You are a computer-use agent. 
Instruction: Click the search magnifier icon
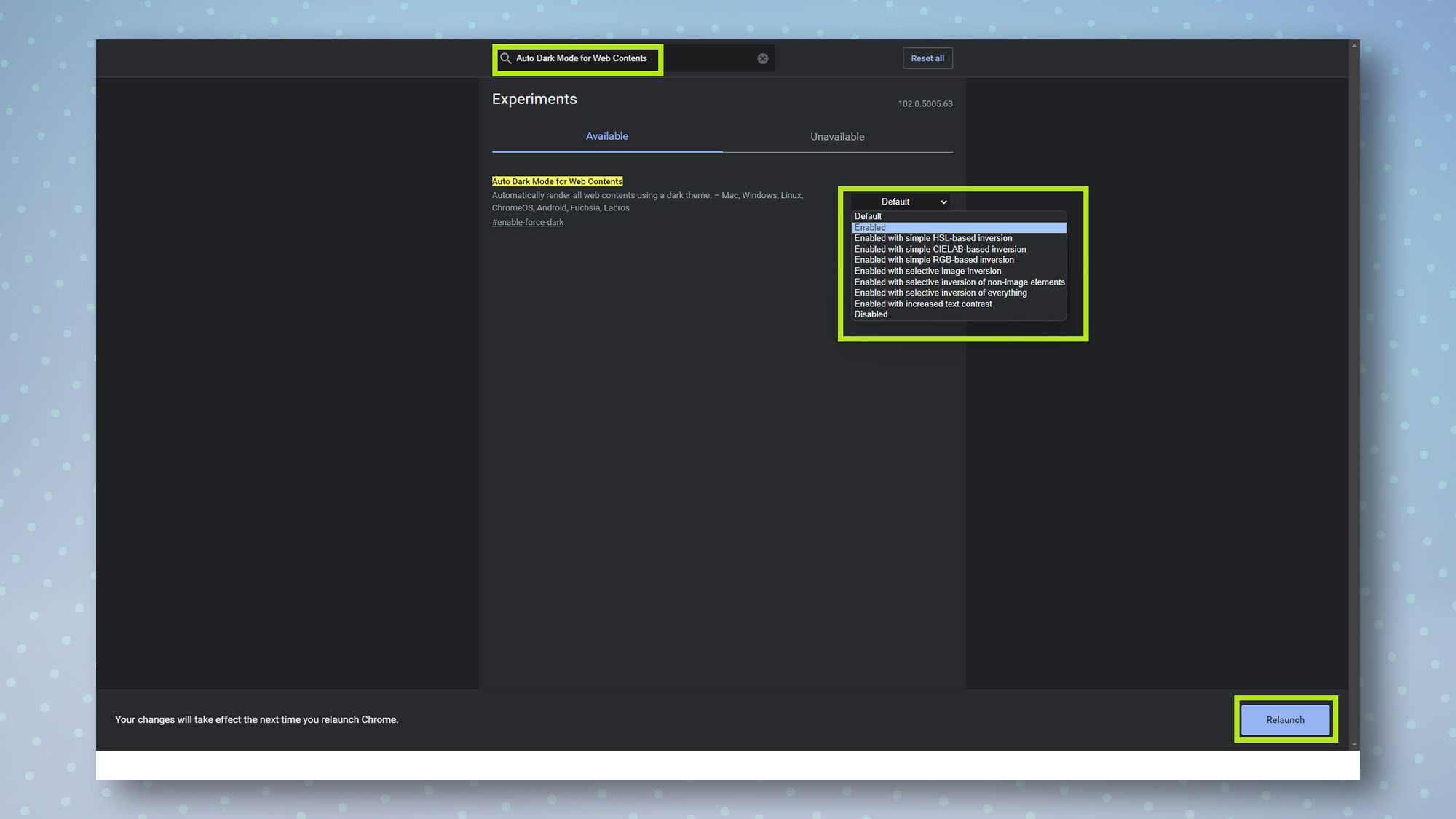tap(505, 58)
